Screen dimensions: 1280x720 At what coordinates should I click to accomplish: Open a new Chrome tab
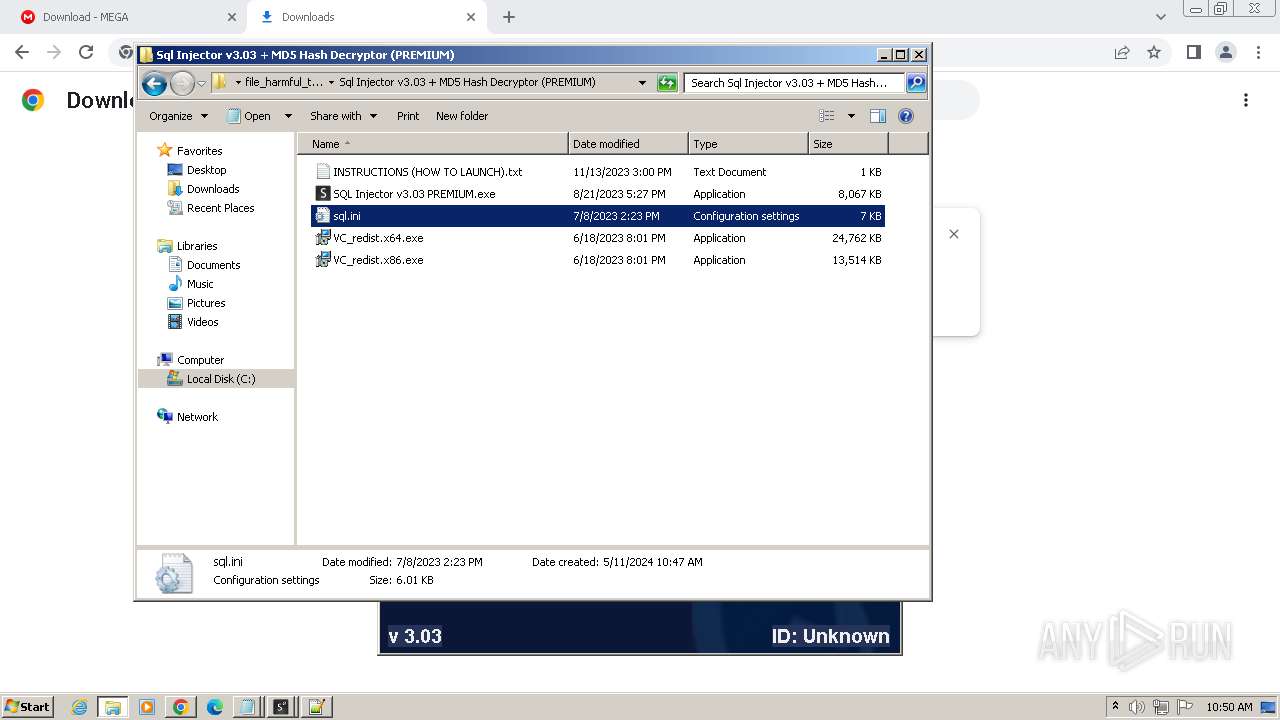pyautogui.click(x=509, y=17)
